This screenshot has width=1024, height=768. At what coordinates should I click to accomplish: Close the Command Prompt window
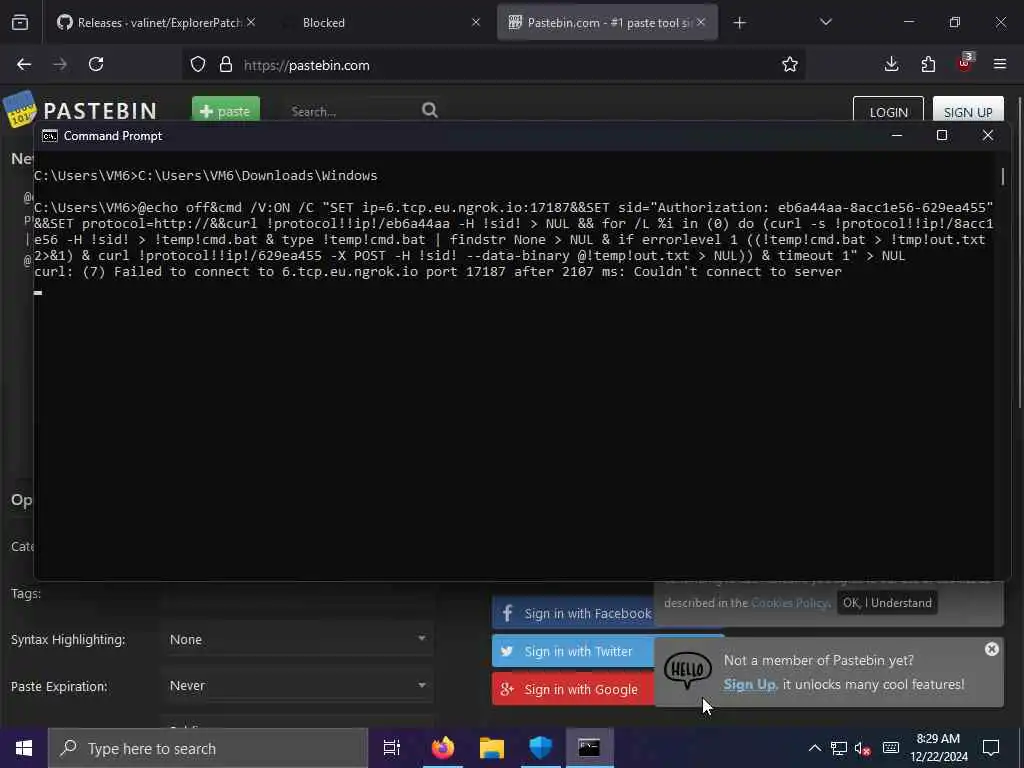(x=987, y=135)
